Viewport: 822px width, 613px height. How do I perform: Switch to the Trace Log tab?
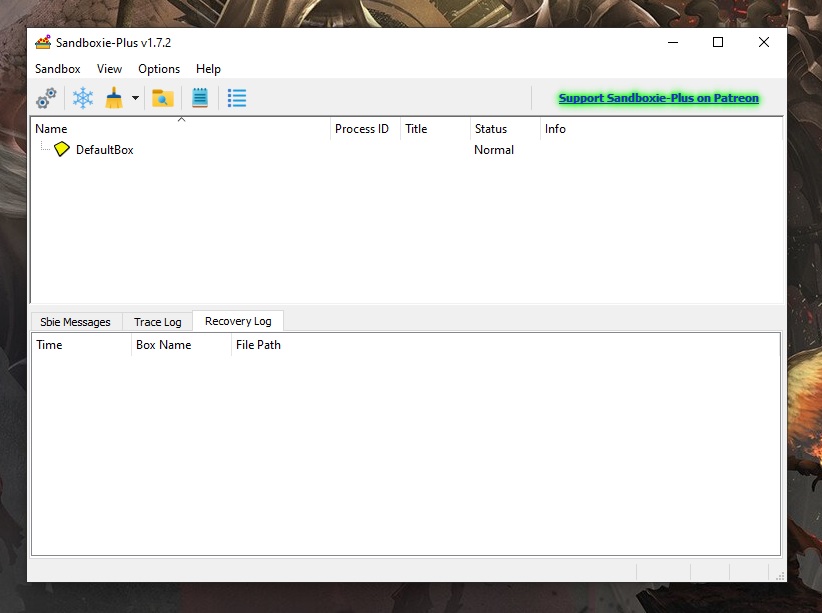[x=157, y=322]
